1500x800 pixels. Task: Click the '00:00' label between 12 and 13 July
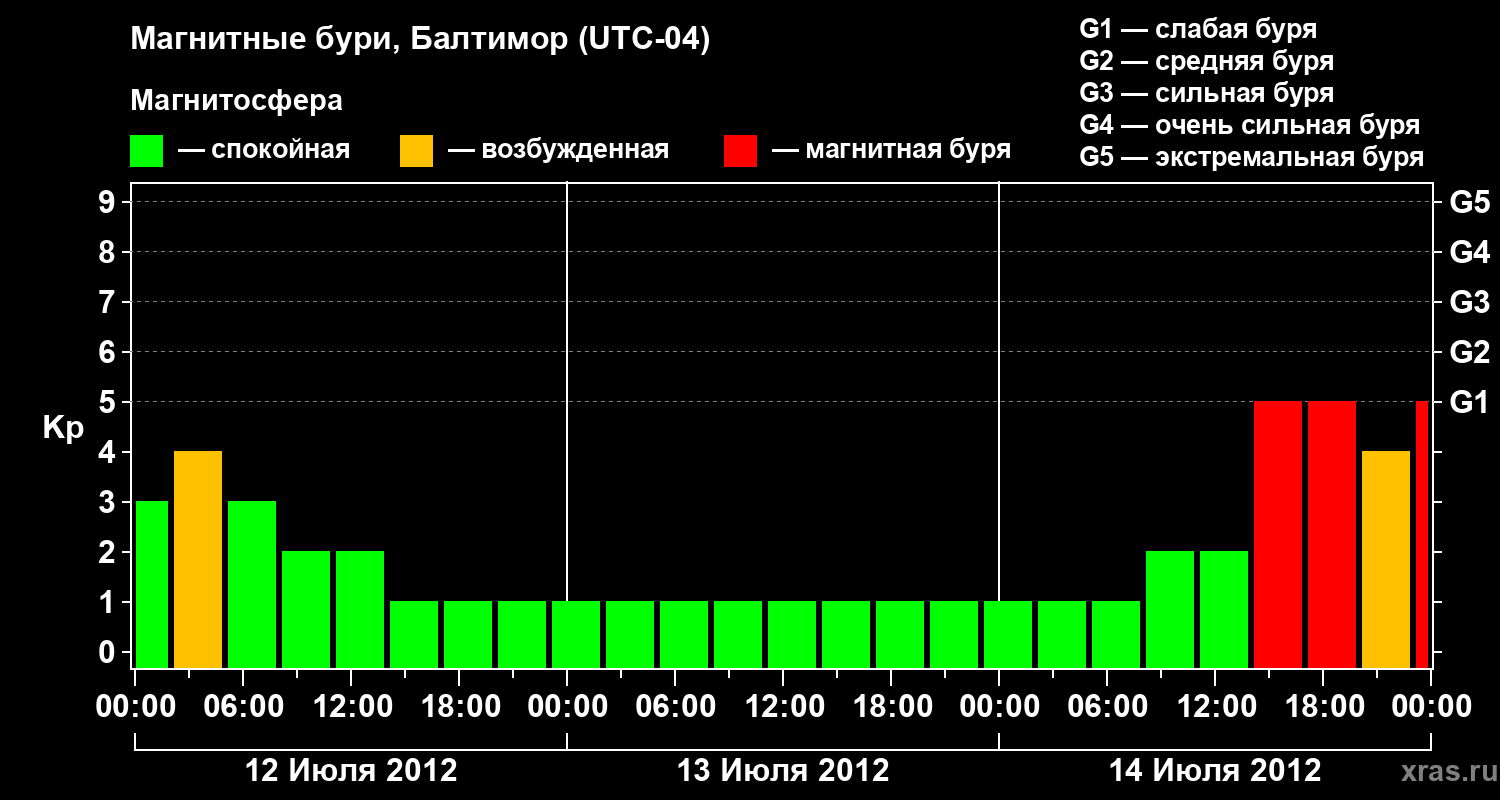566,707
